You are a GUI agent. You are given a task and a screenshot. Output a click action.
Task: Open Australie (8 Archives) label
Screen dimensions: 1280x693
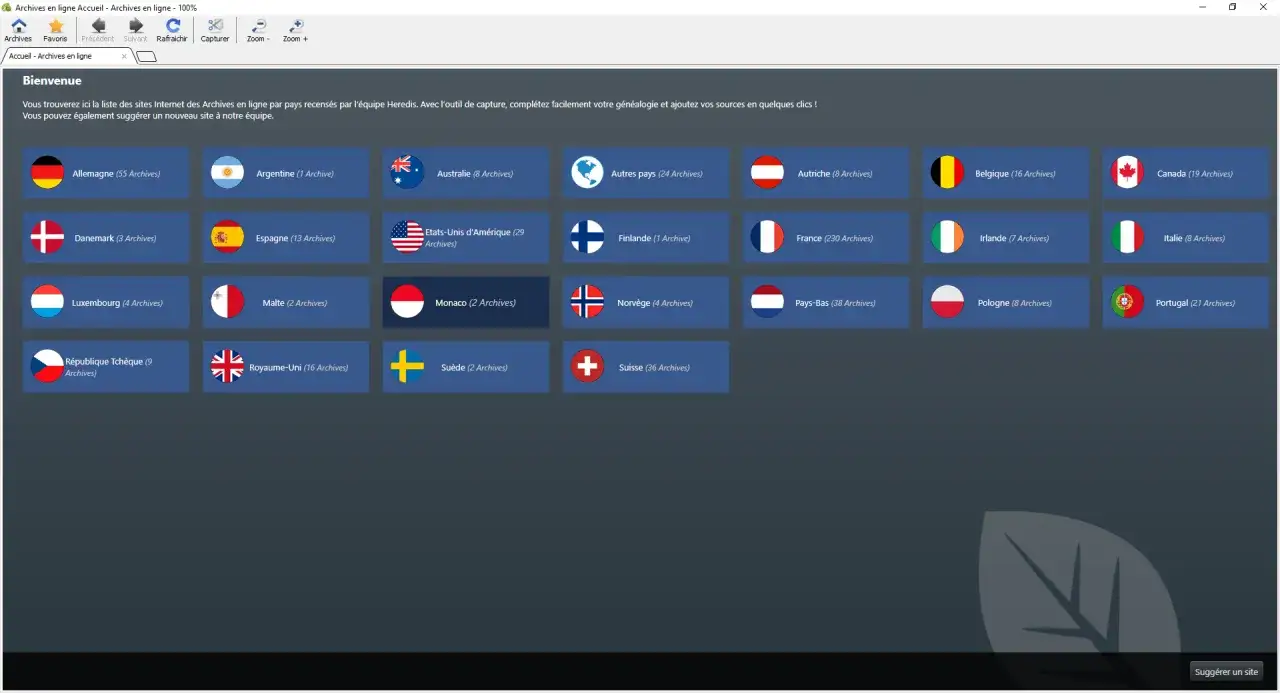coord(475,174)
